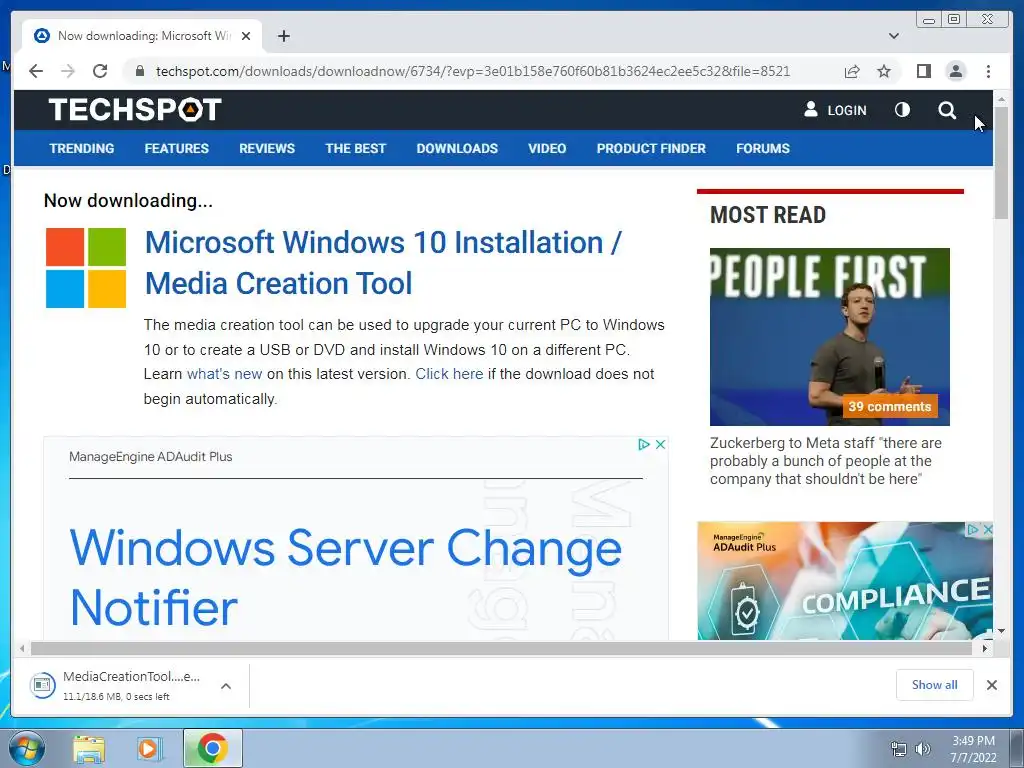This screenshot has height=768, width=1024.
Task: Open the PRODUCT FINDER menu
Action: [651, 148]
